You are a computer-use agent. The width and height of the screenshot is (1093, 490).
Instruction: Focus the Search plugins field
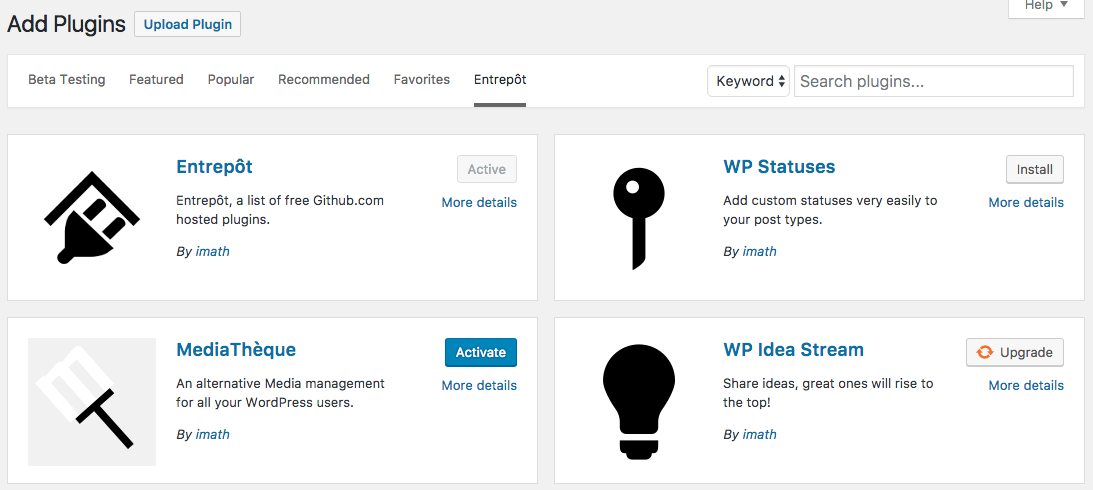934,81
